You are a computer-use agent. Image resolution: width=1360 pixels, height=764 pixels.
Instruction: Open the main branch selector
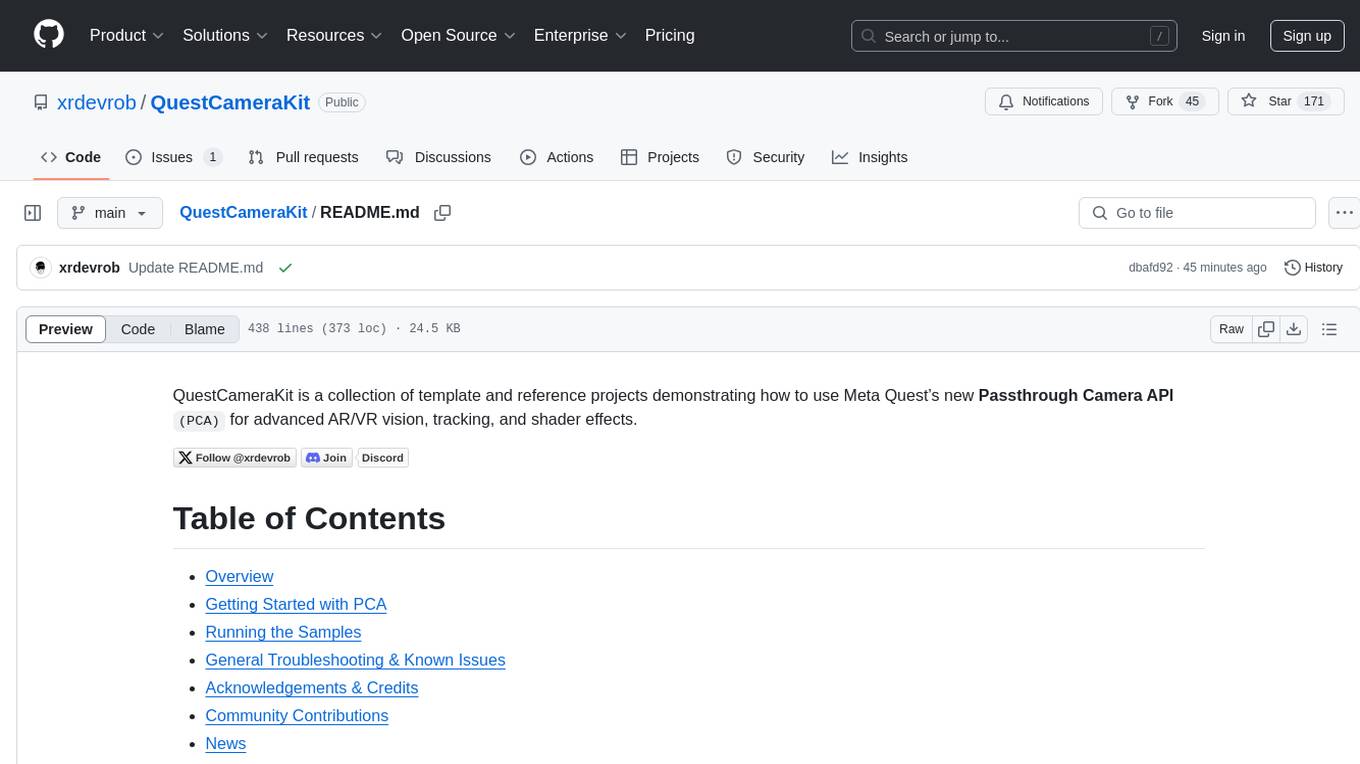click(x=110, y=213)
